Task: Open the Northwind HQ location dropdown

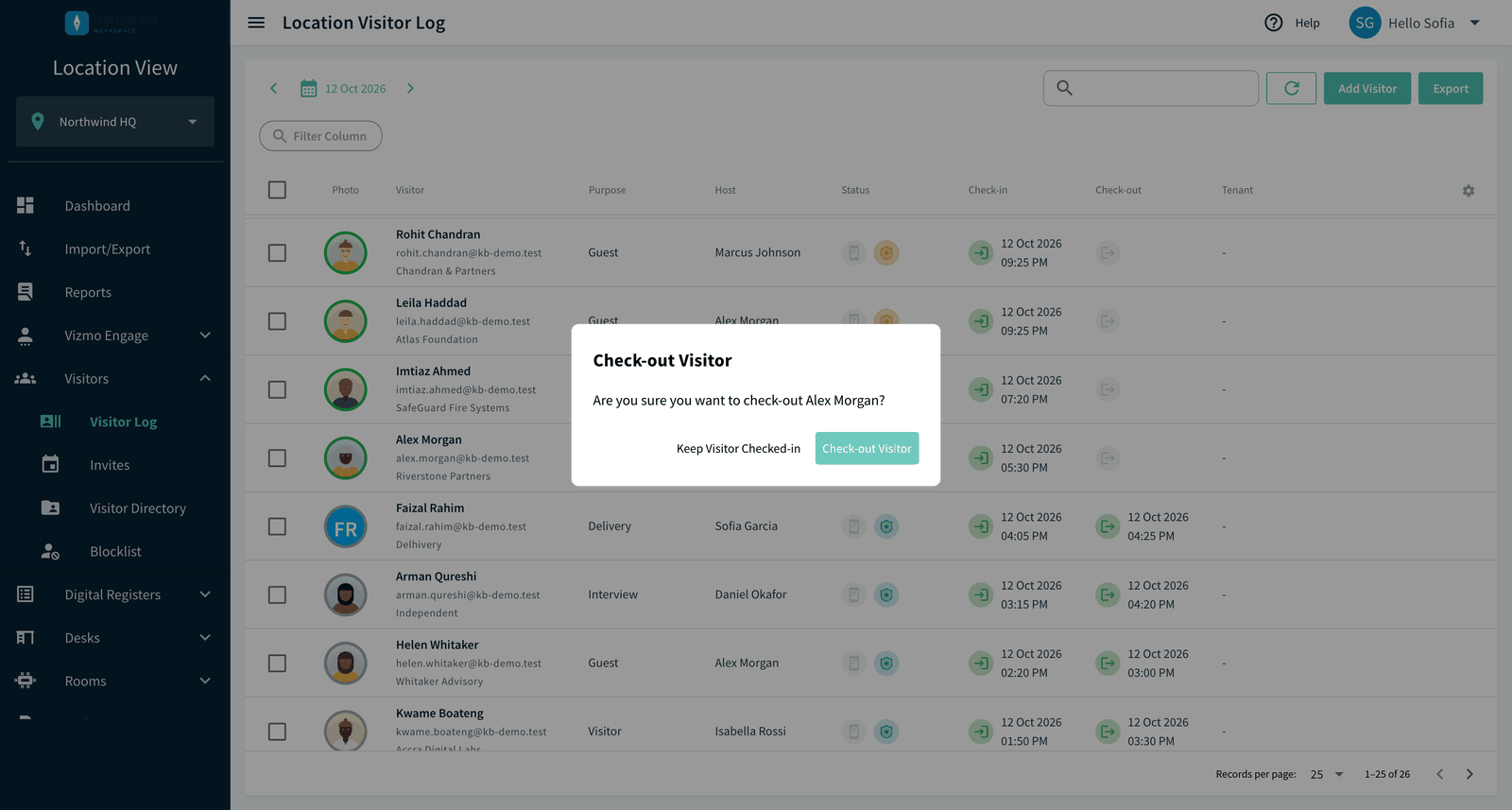Action: 115,122
